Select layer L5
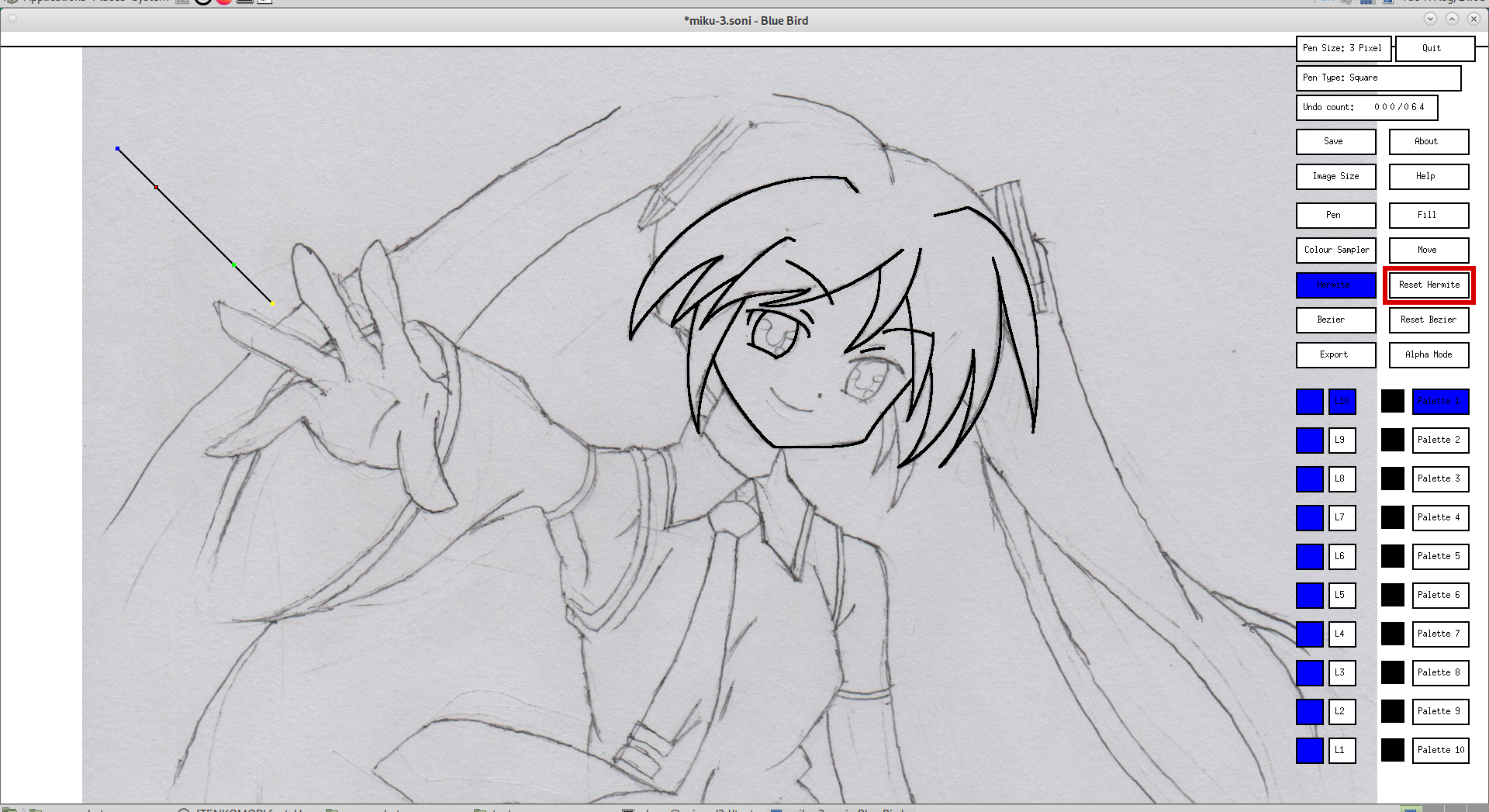 tap(1342, 595)
